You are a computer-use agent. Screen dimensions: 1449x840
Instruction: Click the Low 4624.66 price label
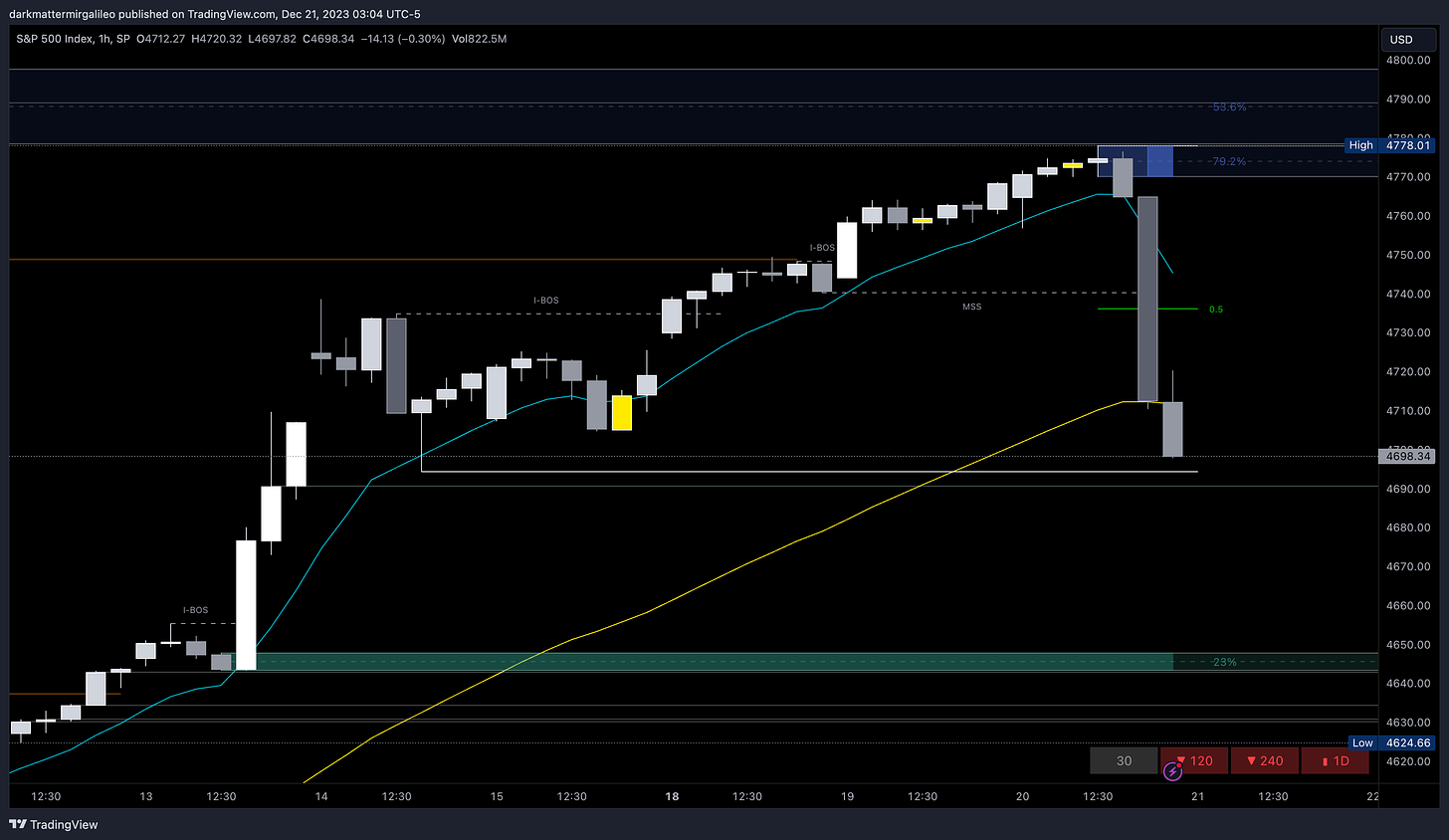coord(1391,742)
